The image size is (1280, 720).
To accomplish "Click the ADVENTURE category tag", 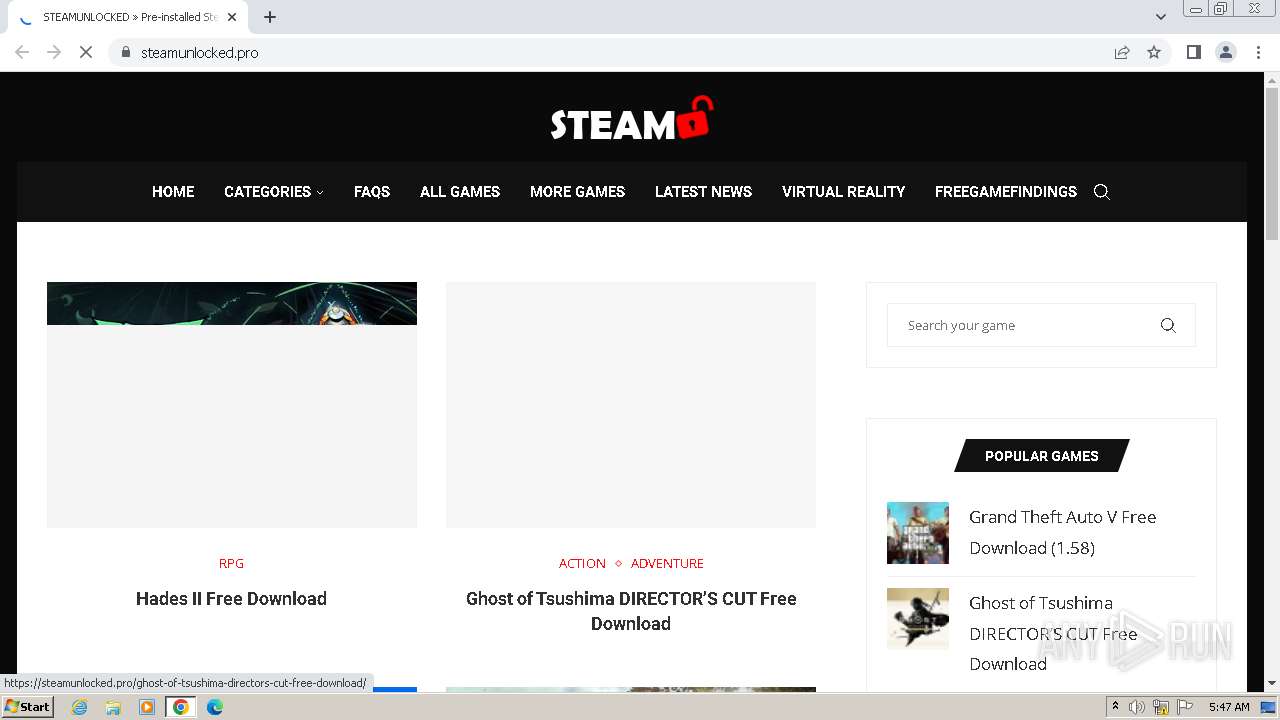I will coord(667,563).
